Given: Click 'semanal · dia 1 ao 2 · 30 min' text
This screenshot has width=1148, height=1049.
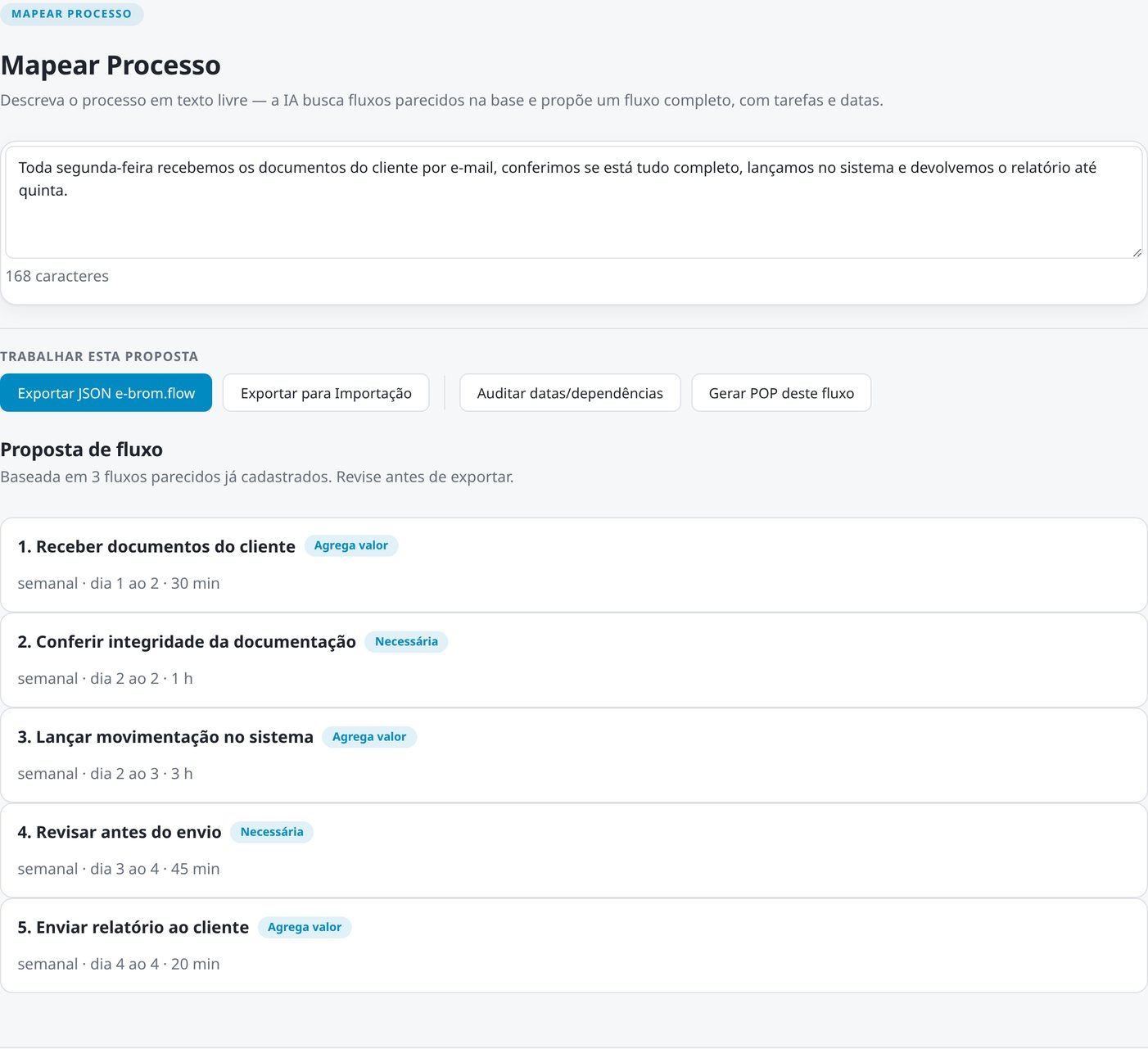Looking at the screenshot, I should [x=119, y=584].
